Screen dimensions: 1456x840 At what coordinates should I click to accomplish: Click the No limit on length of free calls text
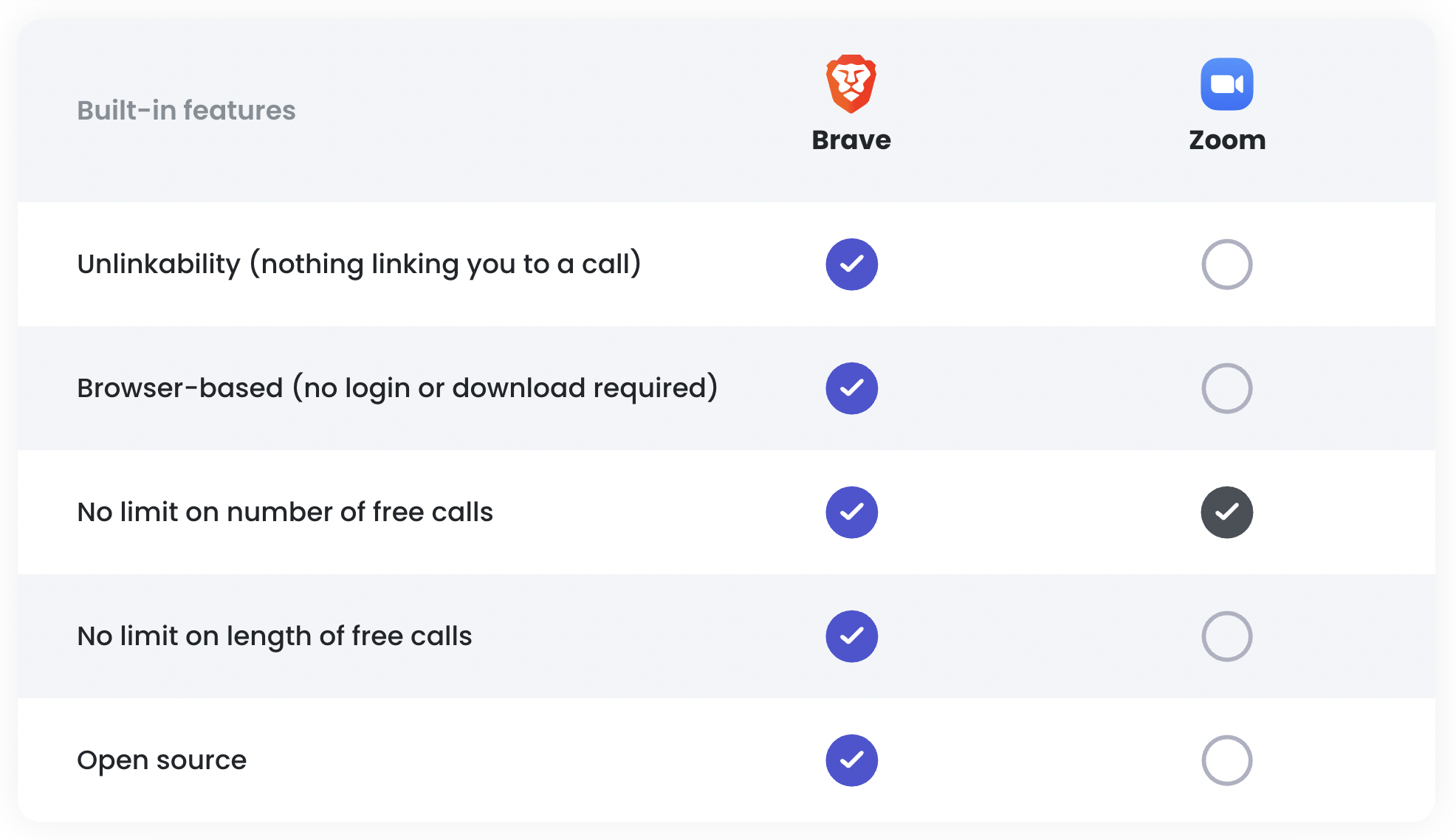(275, 636)
